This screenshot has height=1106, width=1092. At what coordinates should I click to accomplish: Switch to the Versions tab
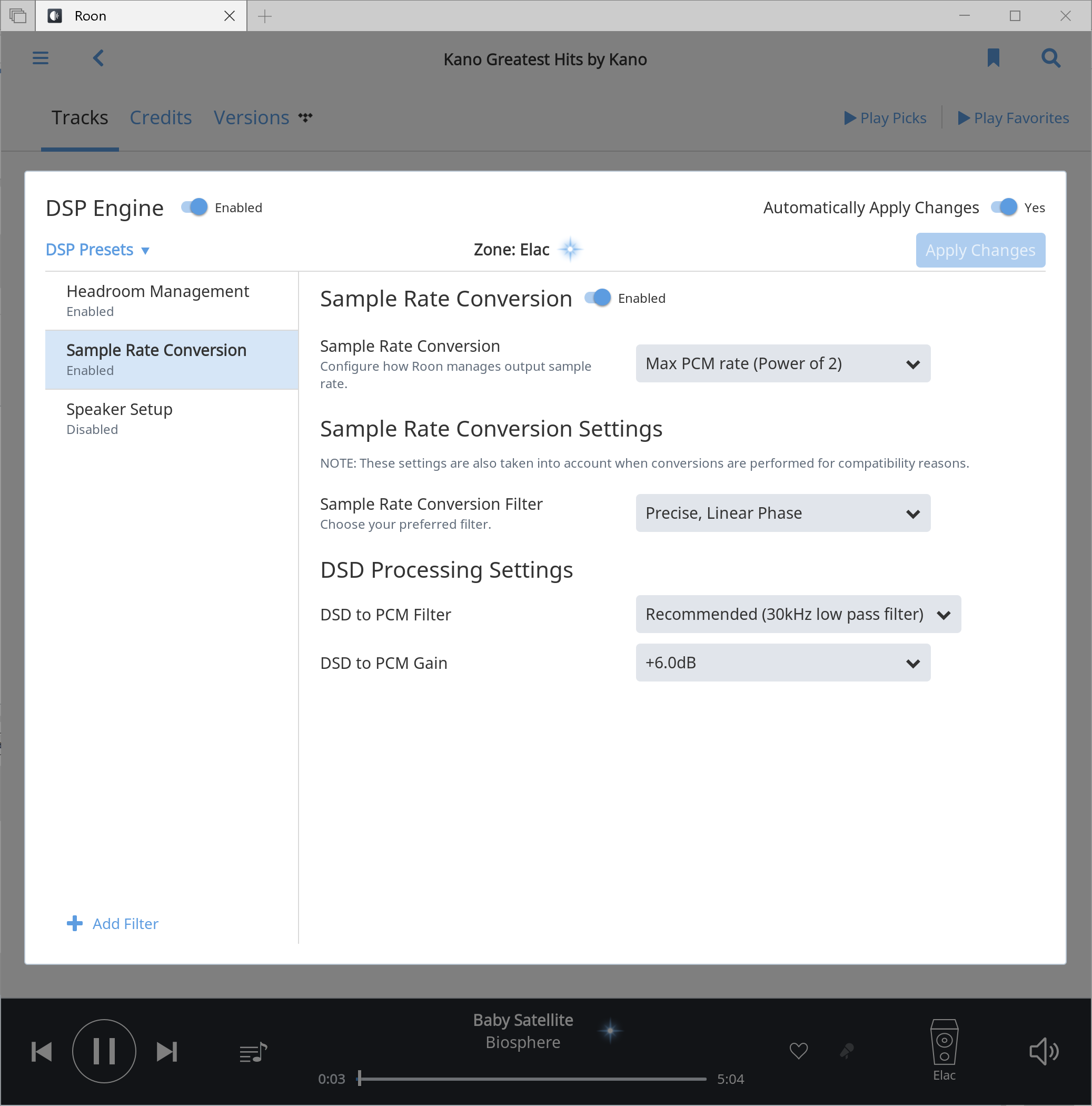[x=250, y=116]
